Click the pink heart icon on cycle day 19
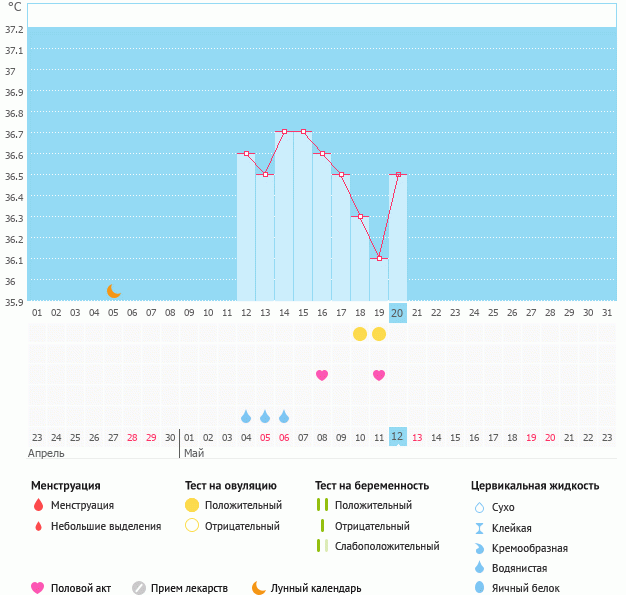This screenshot has width=626, height=595. click(x=379, y=375)
